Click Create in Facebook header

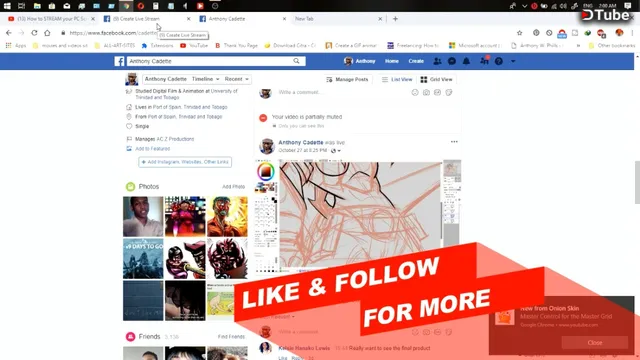416,61
